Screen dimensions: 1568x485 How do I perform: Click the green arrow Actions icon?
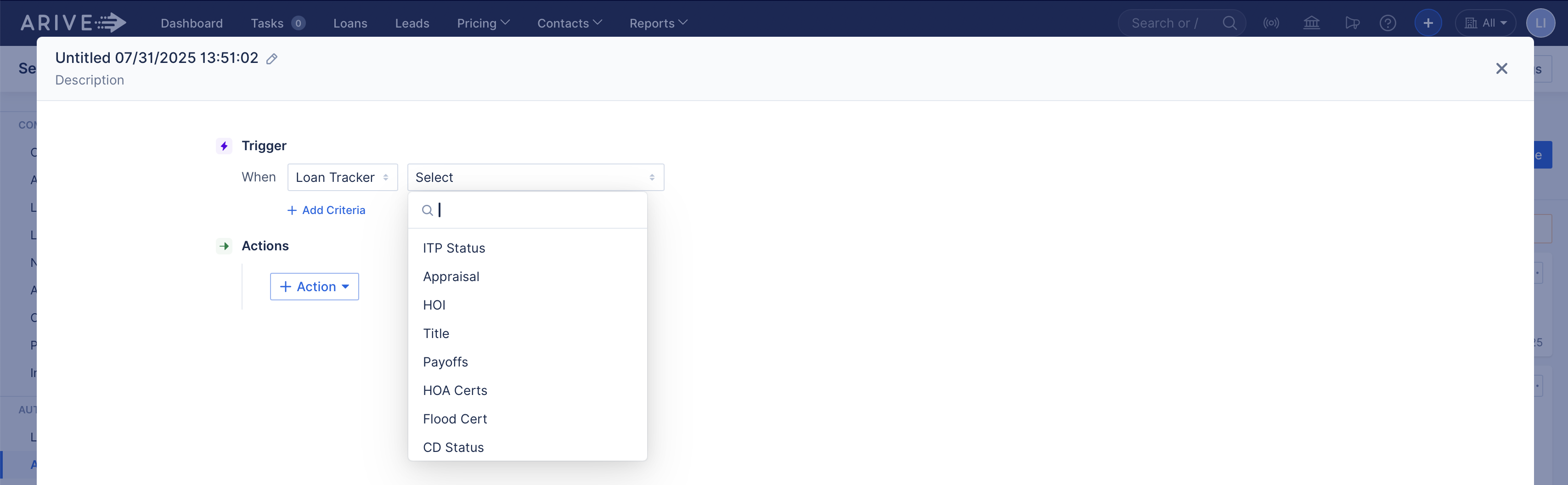click(x=224, y=246)
